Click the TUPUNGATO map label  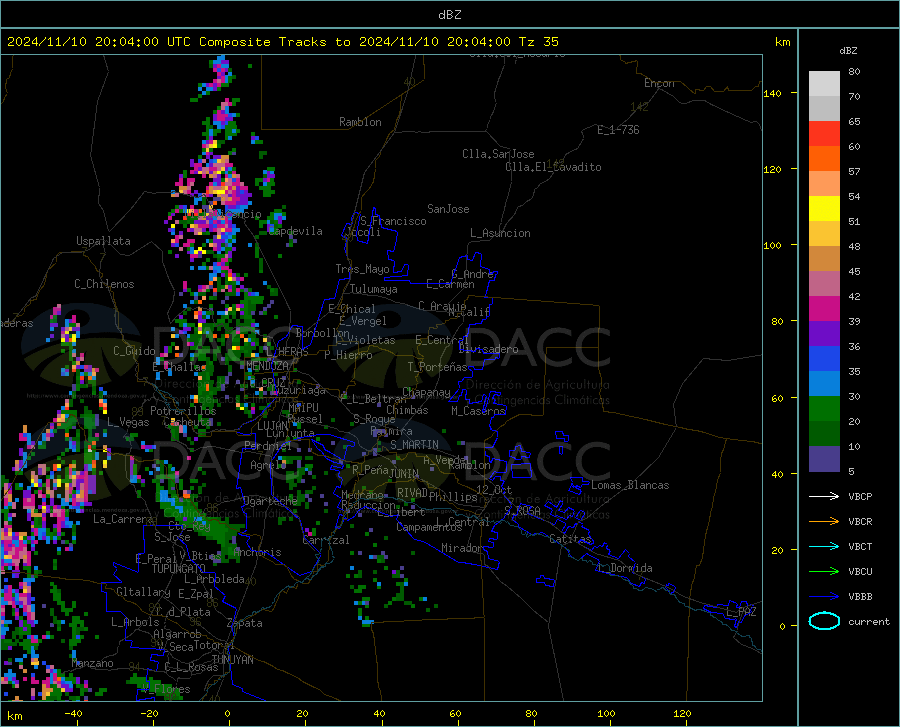(x=179, y=569)
